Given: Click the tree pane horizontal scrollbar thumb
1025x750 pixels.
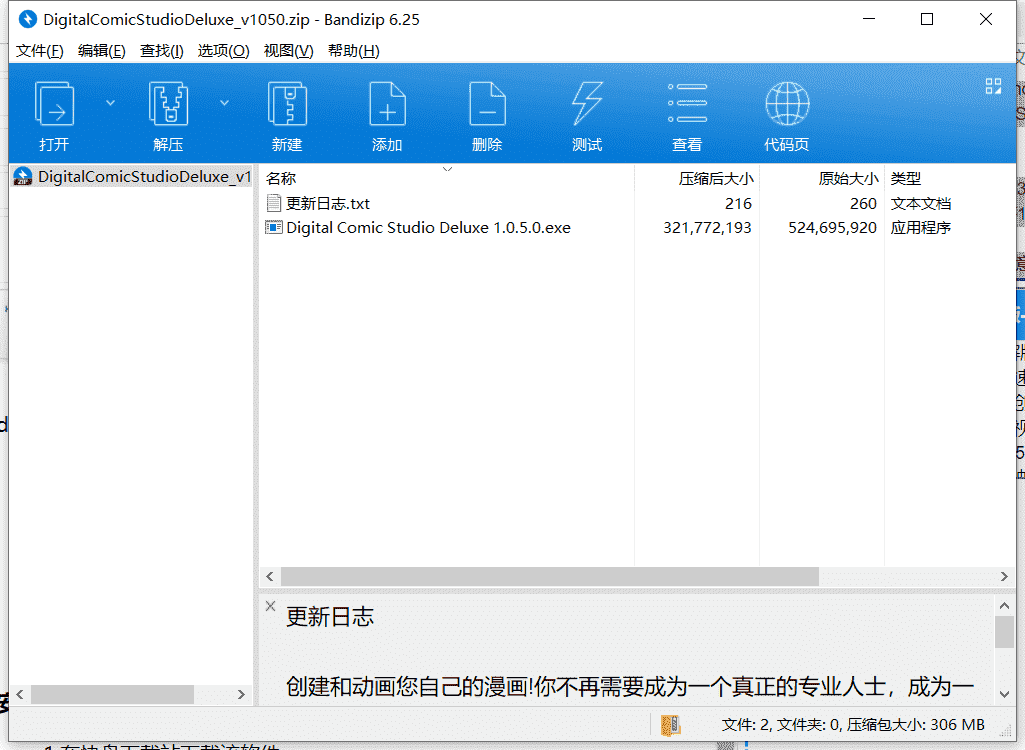Looking at the screenshot, I should click(x=112, y=694).
